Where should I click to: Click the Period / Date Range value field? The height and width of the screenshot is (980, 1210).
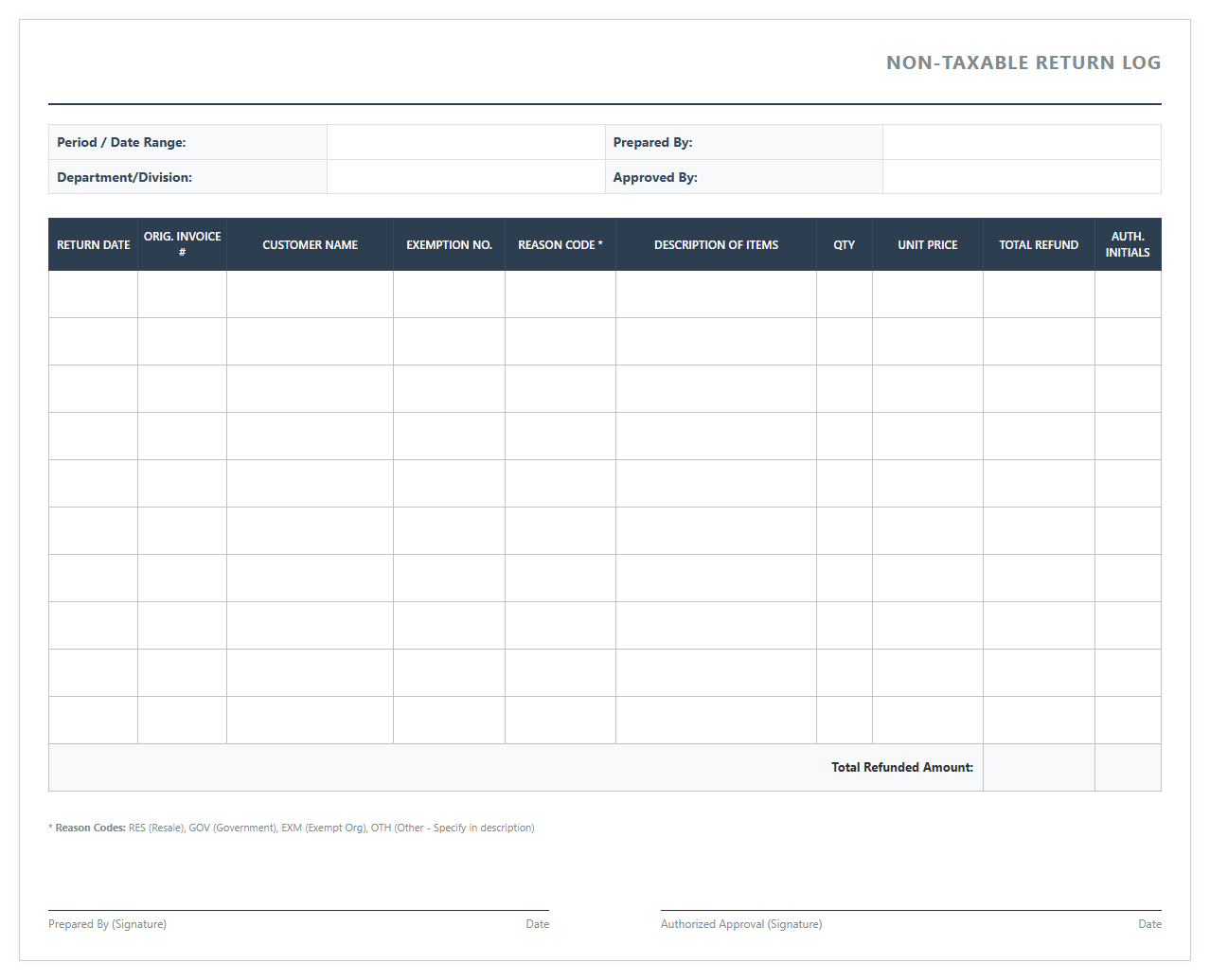[x=466, y=142]
